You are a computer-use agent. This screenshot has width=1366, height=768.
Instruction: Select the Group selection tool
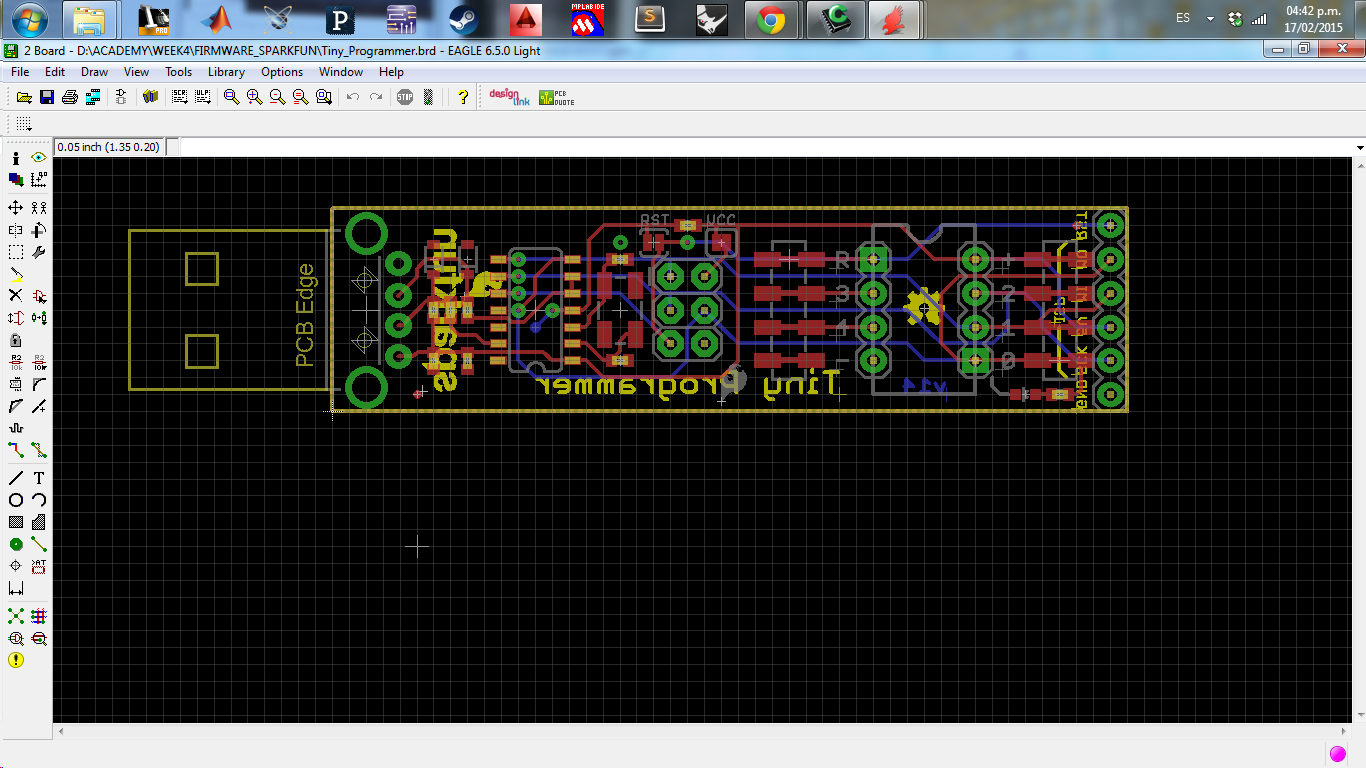(16, 252)
